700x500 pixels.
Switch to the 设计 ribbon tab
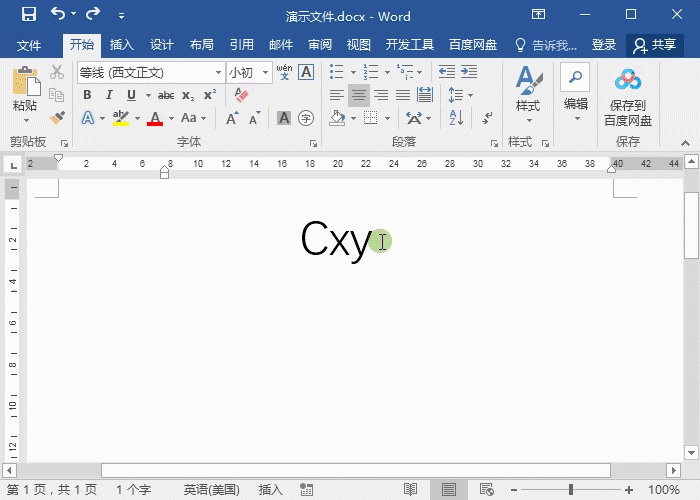pos(161,45)
